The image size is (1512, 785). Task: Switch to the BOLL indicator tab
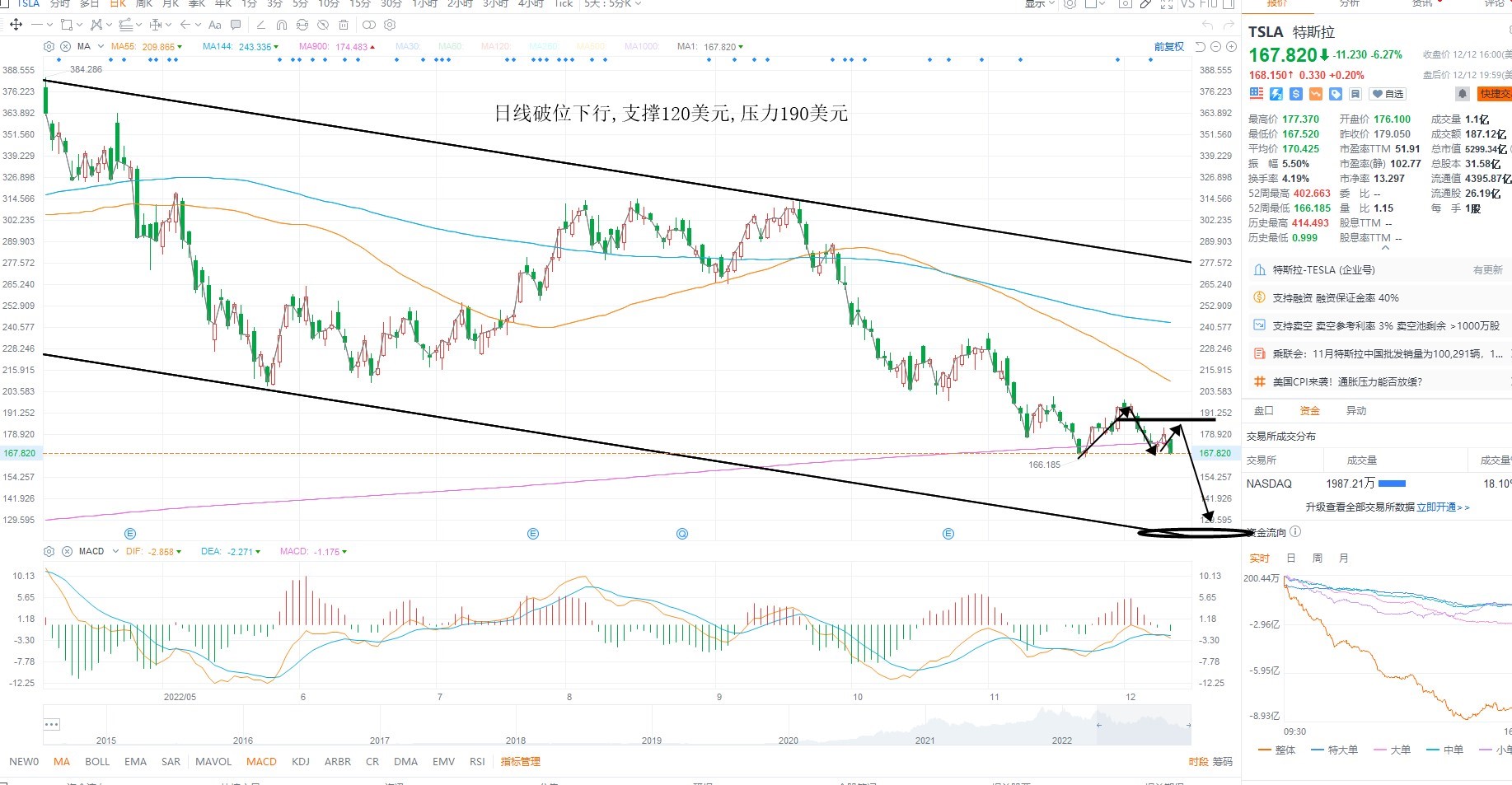[97, 762]
